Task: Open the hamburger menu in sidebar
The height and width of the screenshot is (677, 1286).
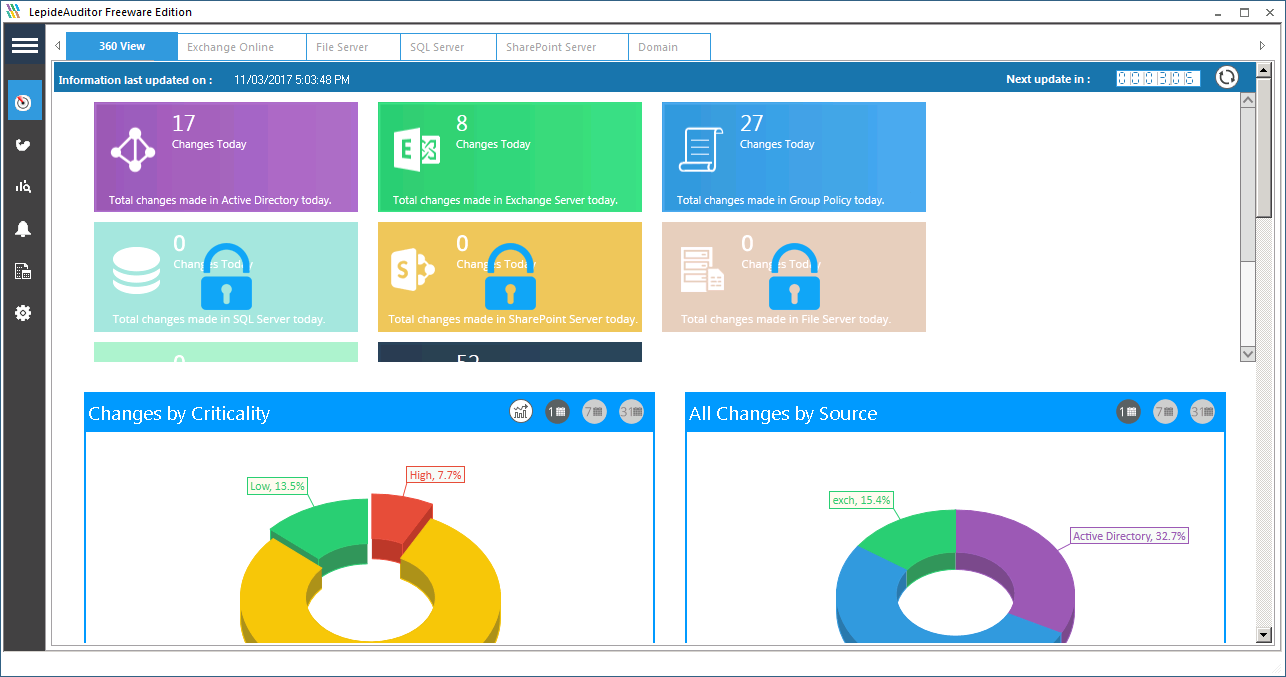Action: (x=25, y=45)
